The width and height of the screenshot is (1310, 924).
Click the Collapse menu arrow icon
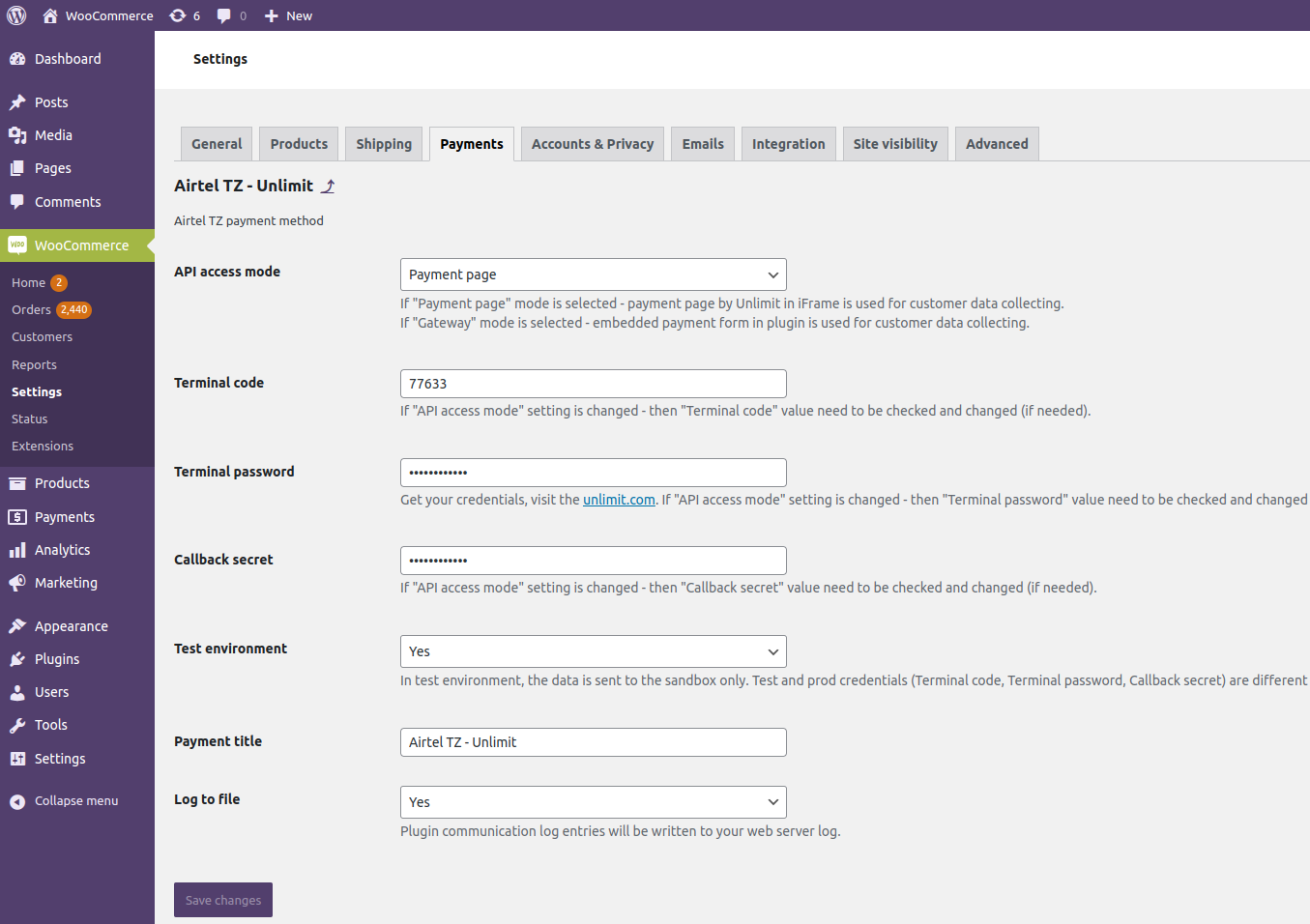(x=17, y=801)
